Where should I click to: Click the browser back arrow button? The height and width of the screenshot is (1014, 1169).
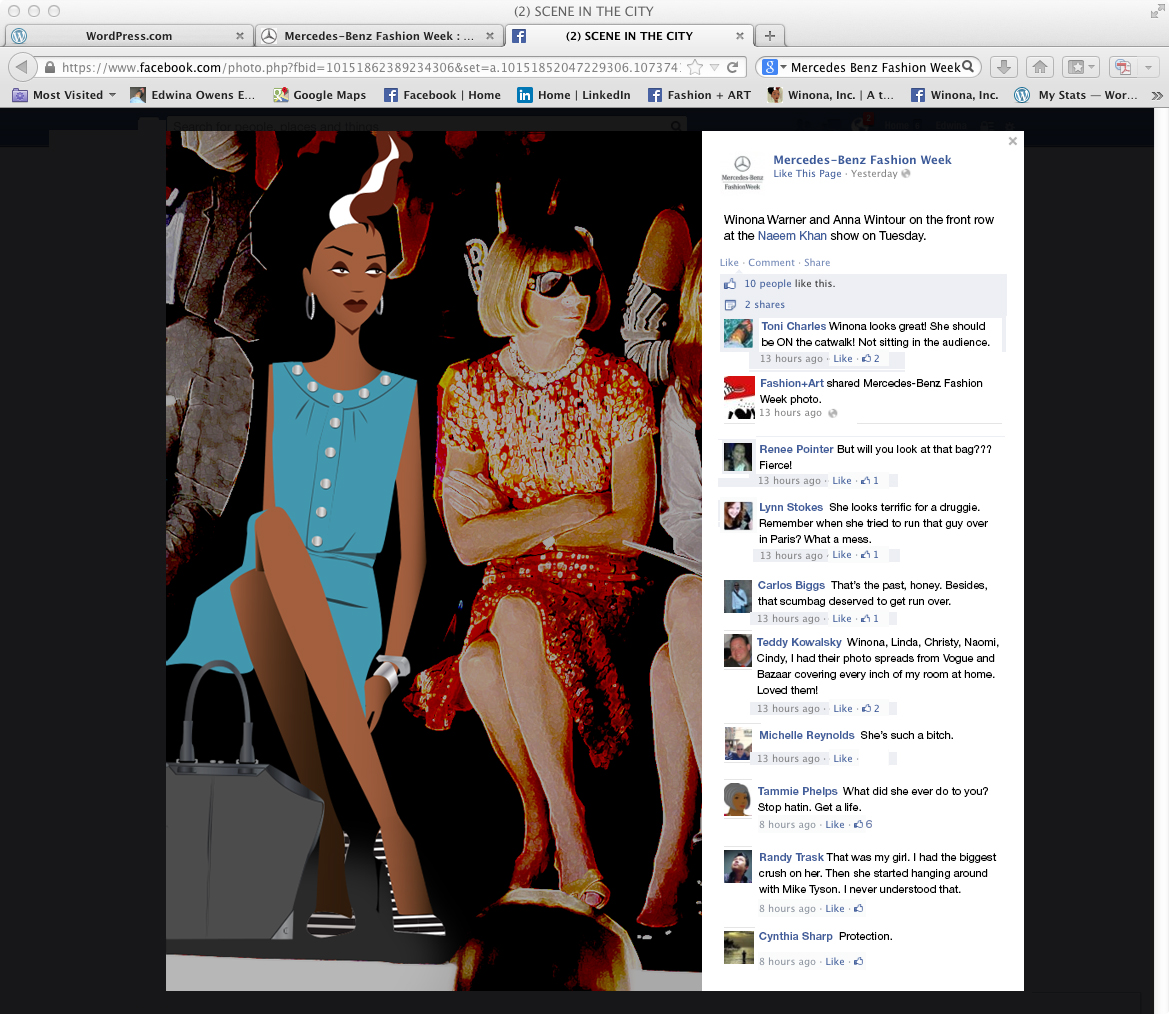(x=22, y=67)
